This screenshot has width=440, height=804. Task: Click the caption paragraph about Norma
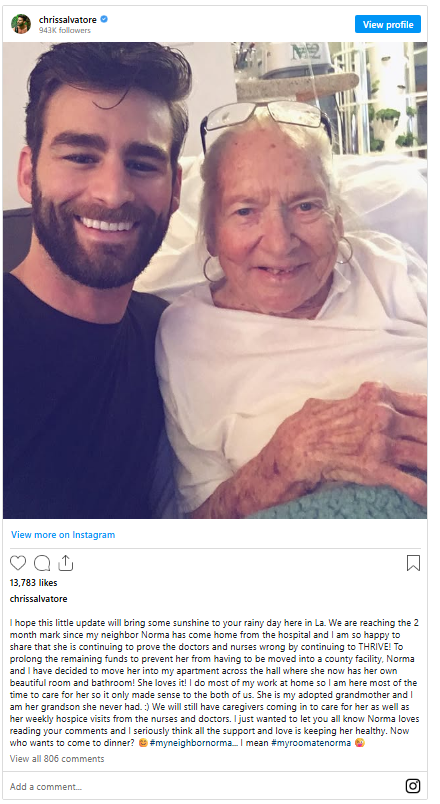(x=214, y=683)
